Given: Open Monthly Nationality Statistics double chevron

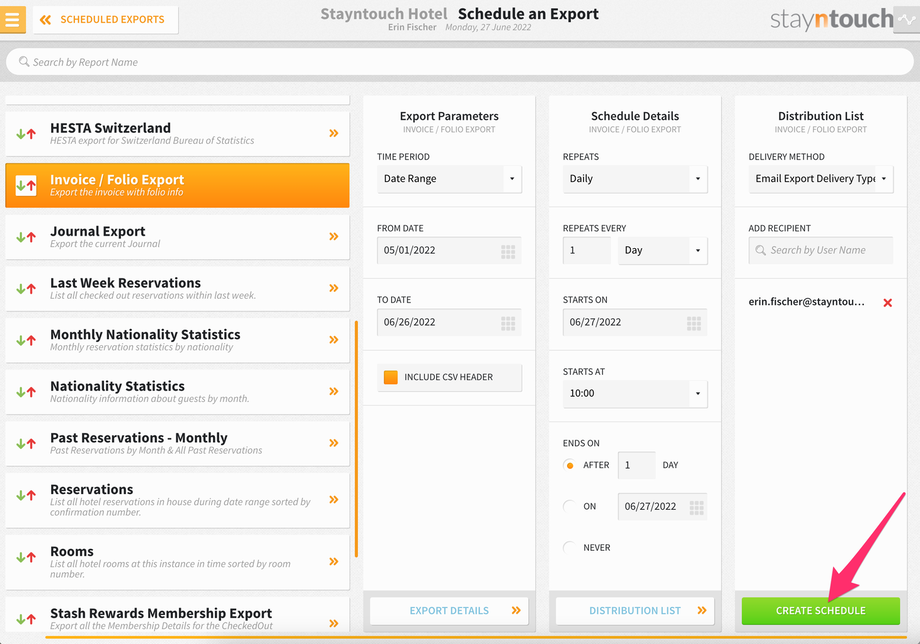Looking at the screenshot, I should tap(334, 340).
